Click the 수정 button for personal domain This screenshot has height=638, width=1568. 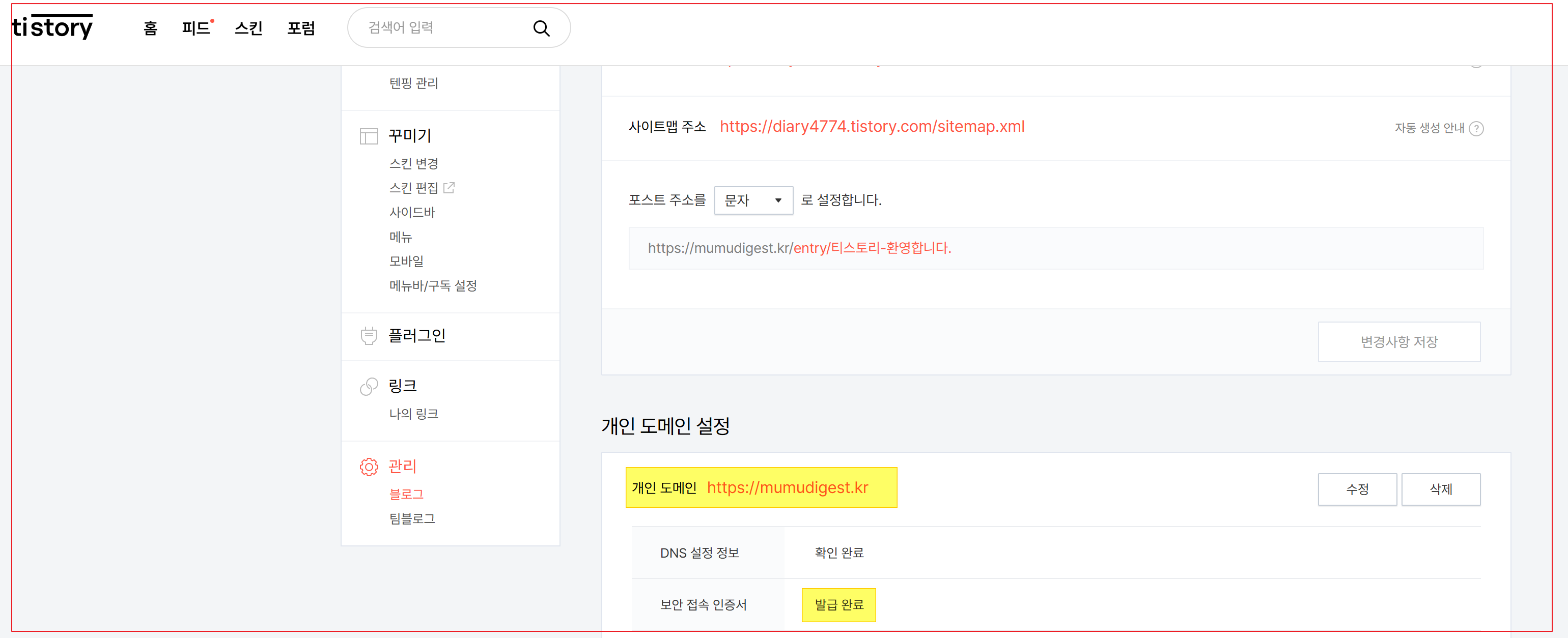(x=1357, y=489)
